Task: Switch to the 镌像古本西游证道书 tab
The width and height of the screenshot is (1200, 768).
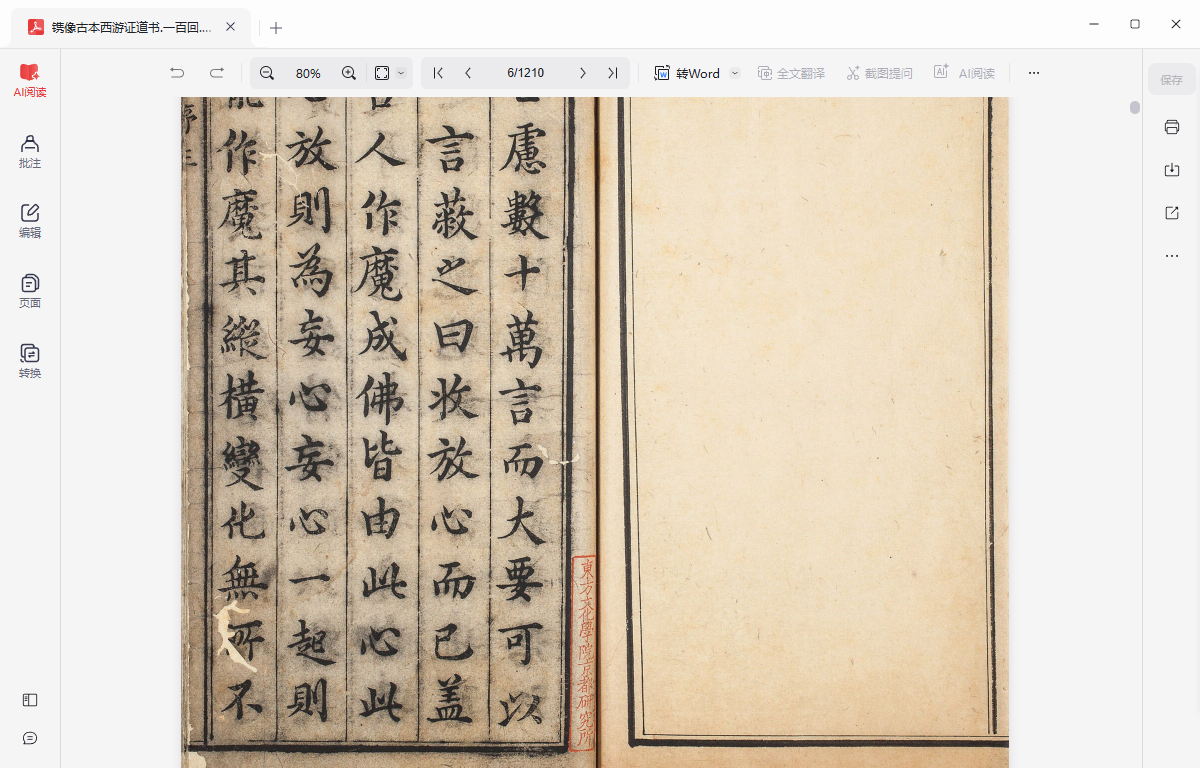Action: (x=131, y=27)
